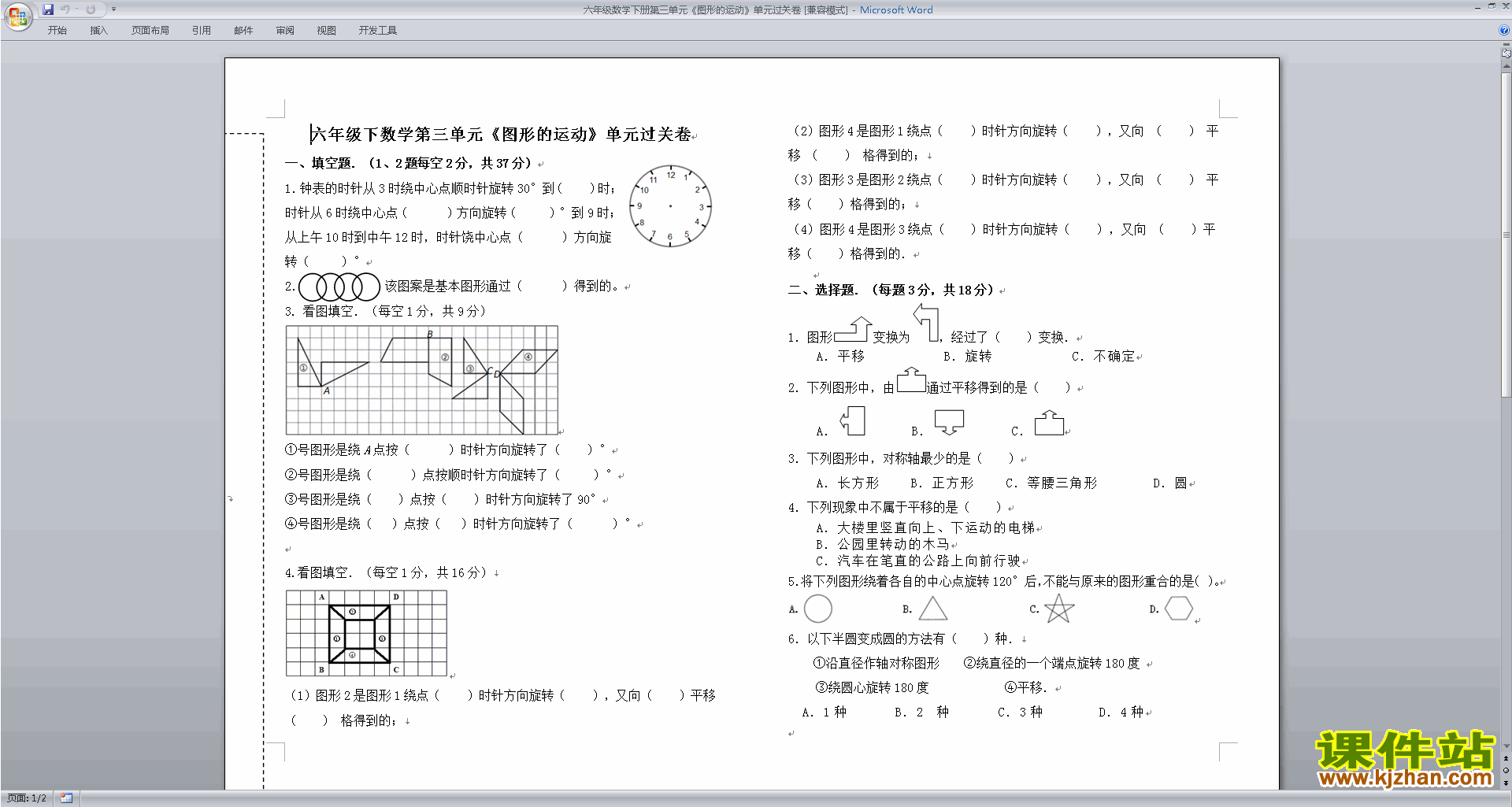The image size is (1512, 807).
Task: Click the line B. 公园里转动的木马
Action: [883, 544]
